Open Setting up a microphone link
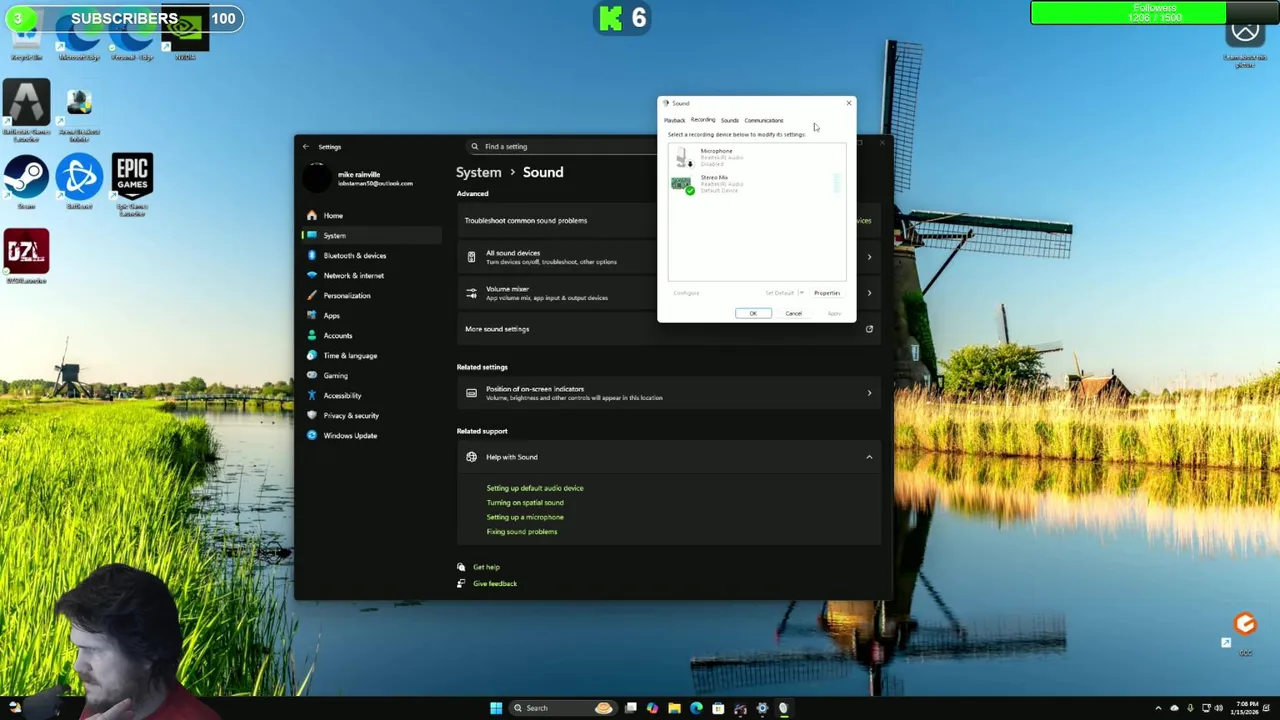The width and height of the screenshot is (1280, 720). coord(525,517)
